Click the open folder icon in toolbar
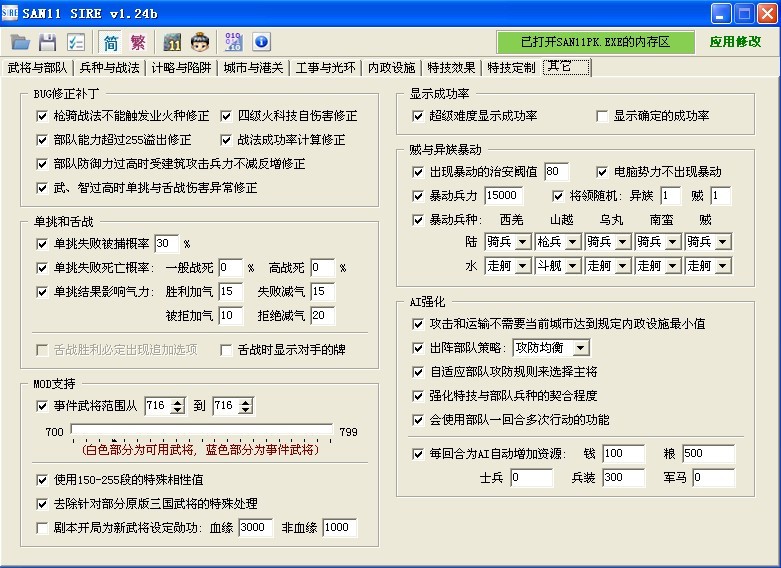Viewport: 781px width, 568px height. point(20,42)
